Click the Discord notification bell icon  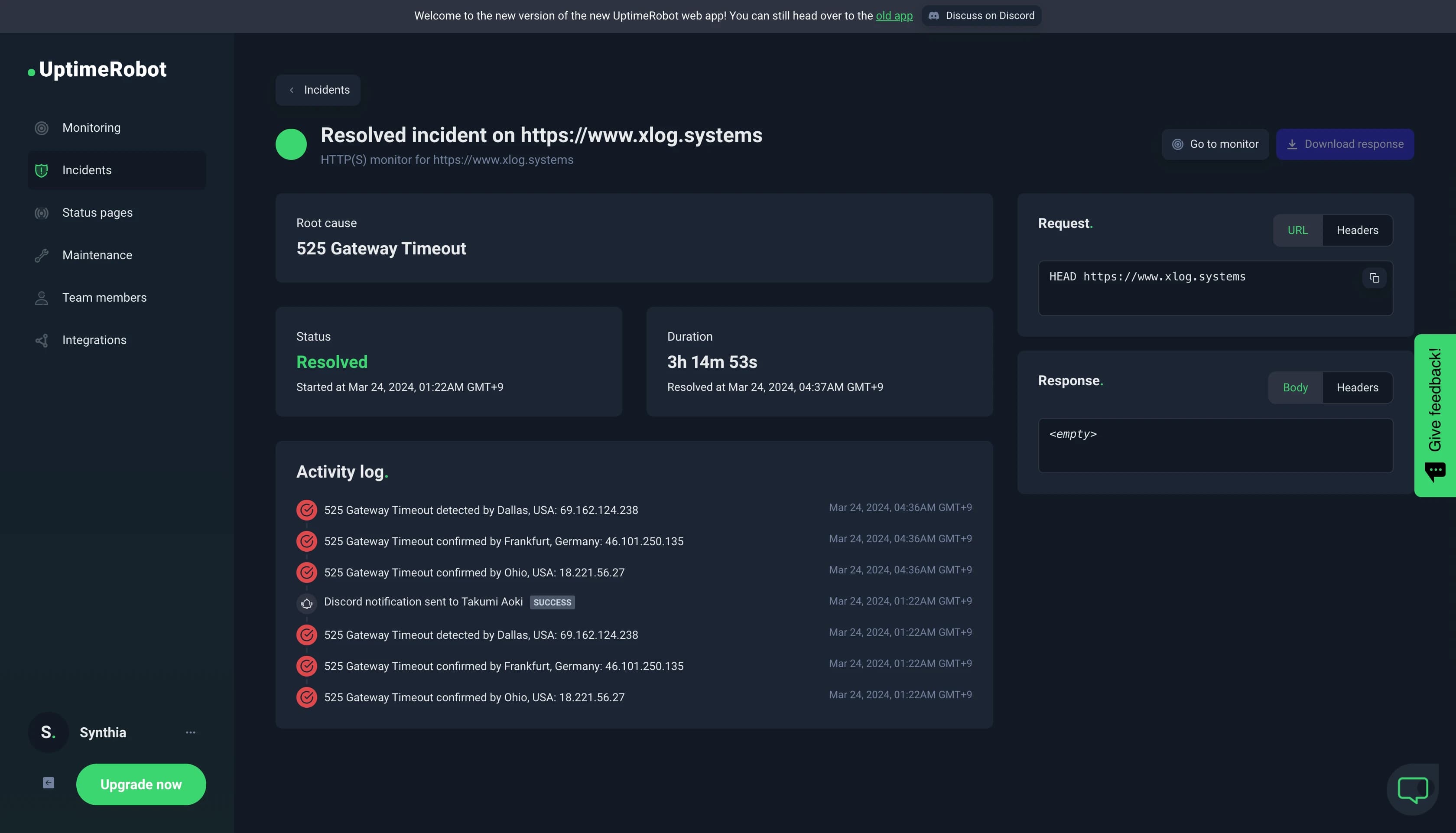[306, 603]
